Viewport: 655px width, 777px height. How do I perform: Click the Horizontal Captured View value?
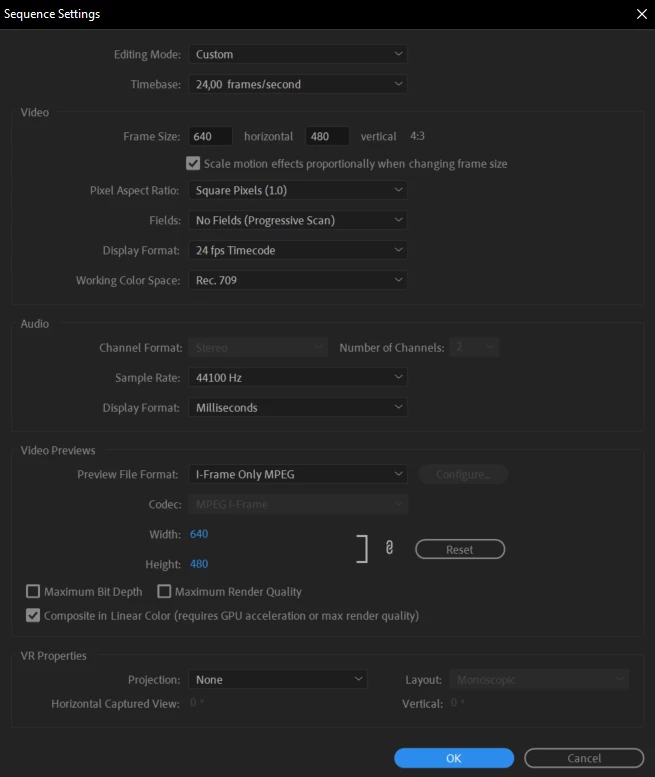click(197, 703)
